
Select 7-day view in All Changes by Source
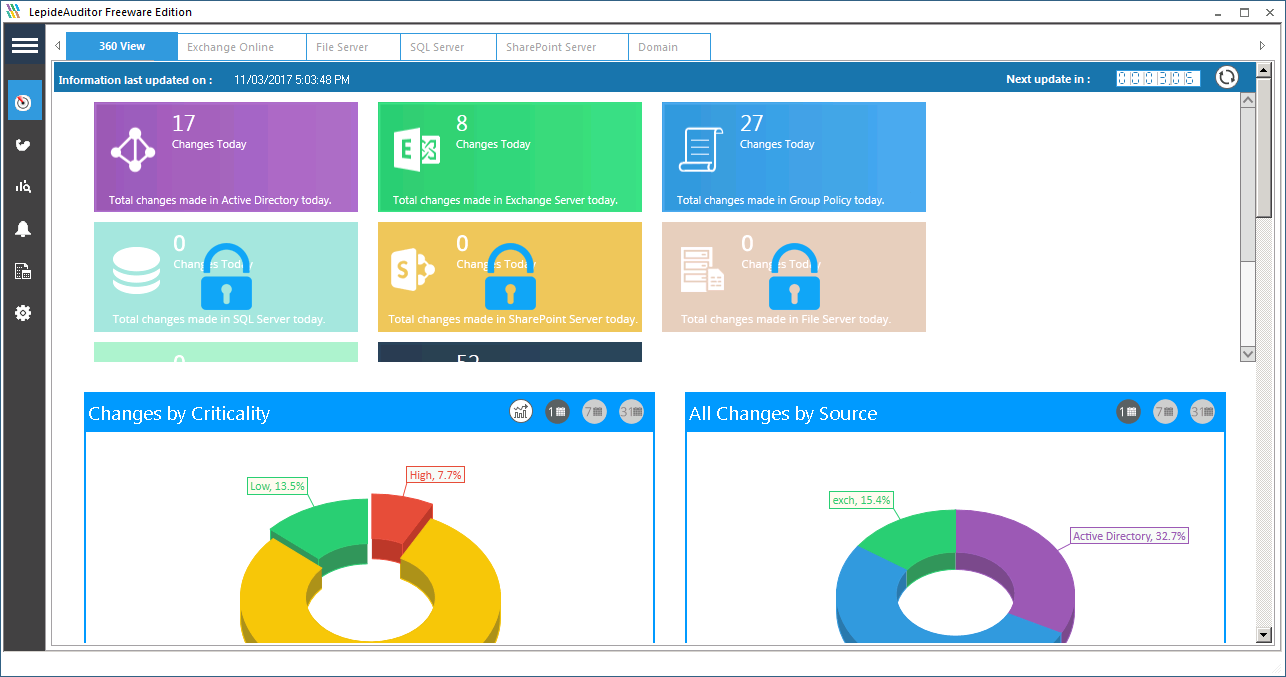click(x=1166, y=411)
